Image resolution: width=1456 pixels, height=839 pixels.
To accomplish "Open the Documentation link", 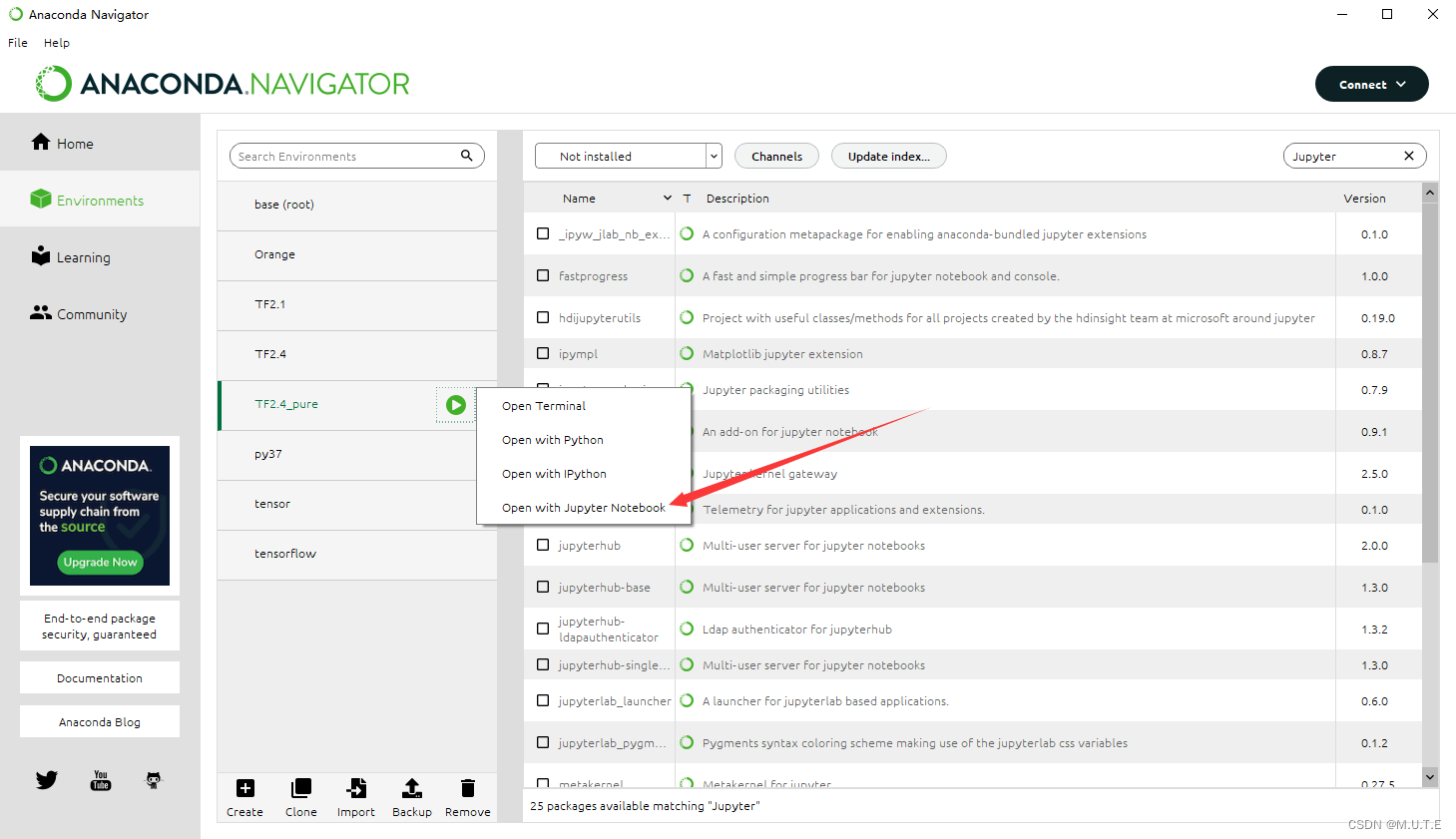I will (100, 677).
